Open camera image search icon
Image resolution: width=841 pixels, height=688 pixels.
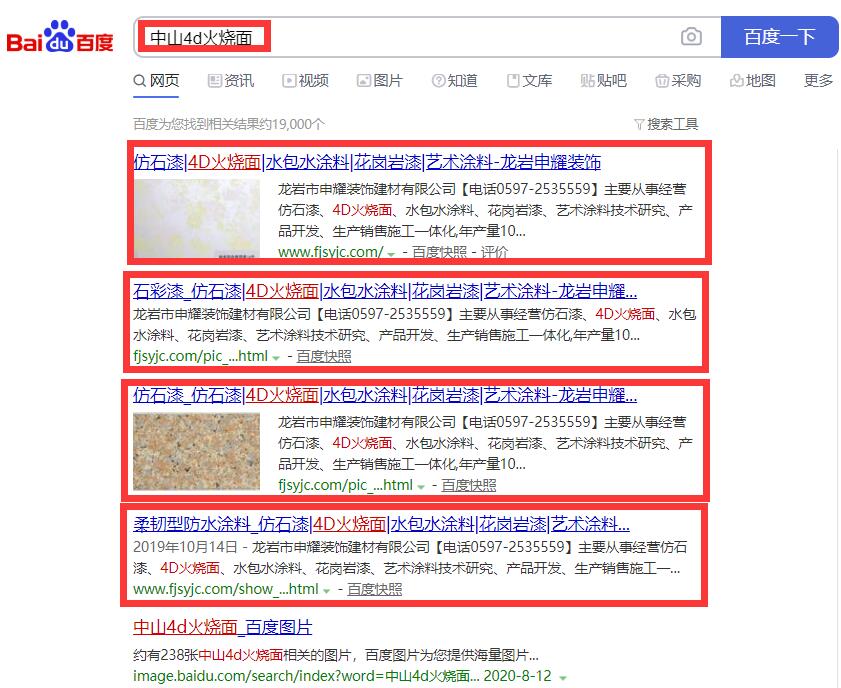coord(691,37)
